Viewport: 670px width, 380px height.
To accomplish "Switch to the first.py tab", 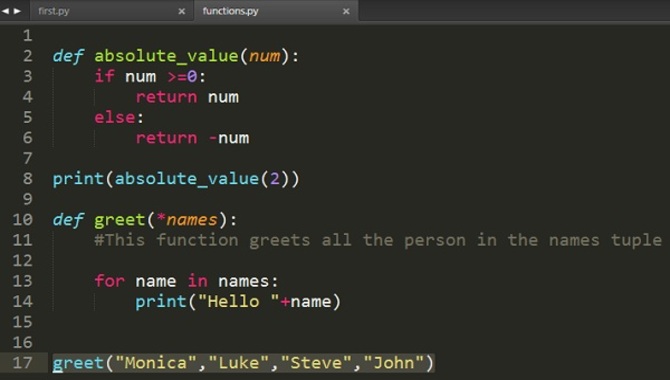I will tap(54, 11).
